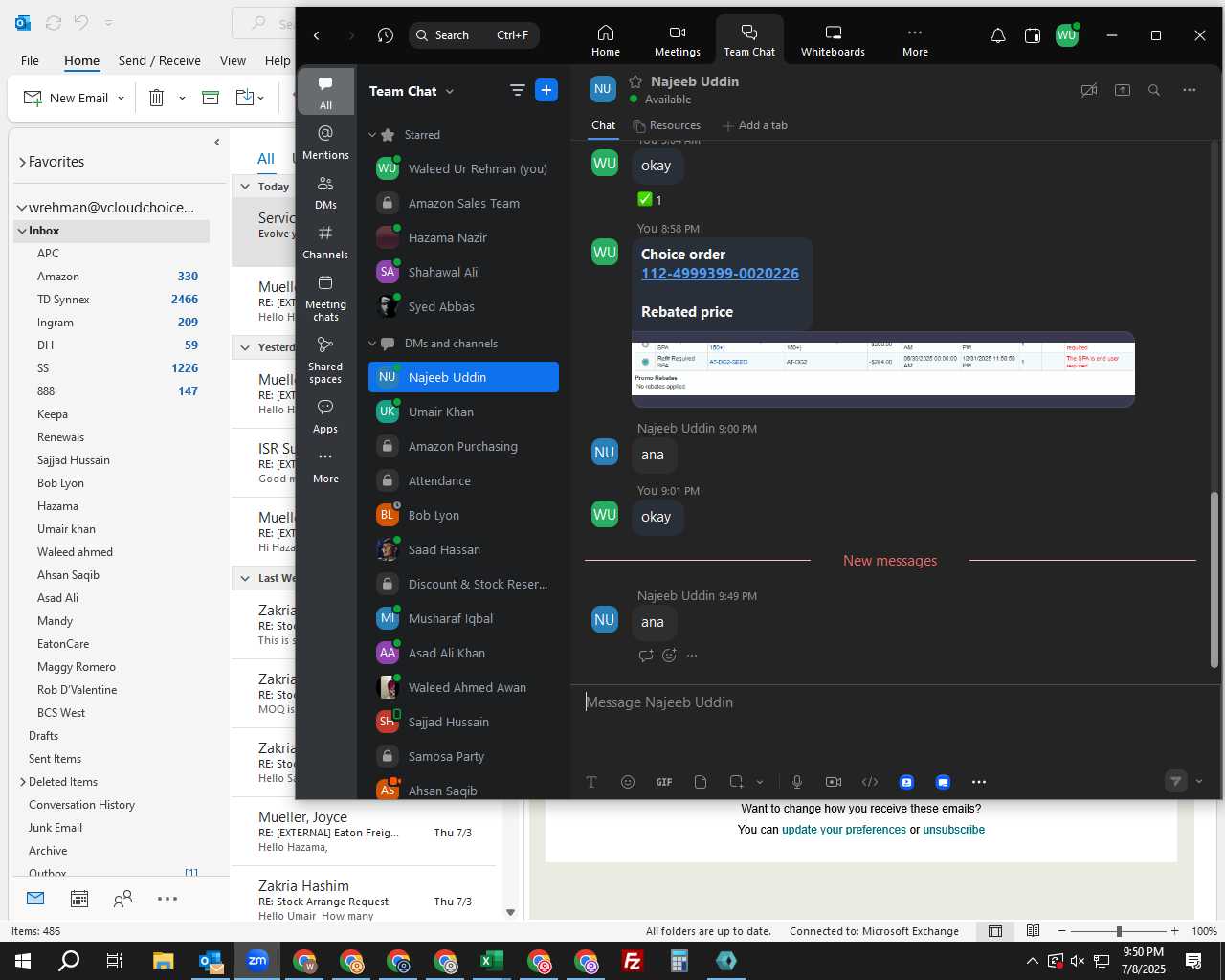Expand the Deleted Items folder
This screenshot has width=1225, height=980.
[x=22, y=782]
